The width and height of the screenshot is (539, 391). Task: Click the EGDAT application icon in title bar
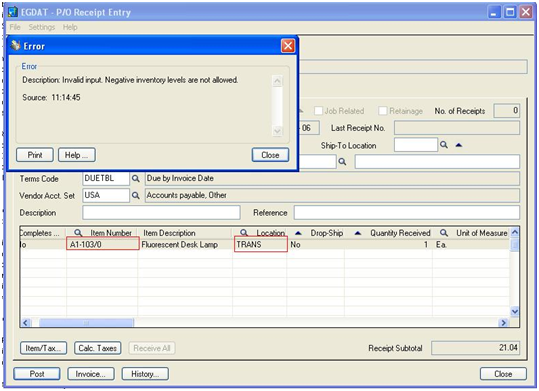13,12
